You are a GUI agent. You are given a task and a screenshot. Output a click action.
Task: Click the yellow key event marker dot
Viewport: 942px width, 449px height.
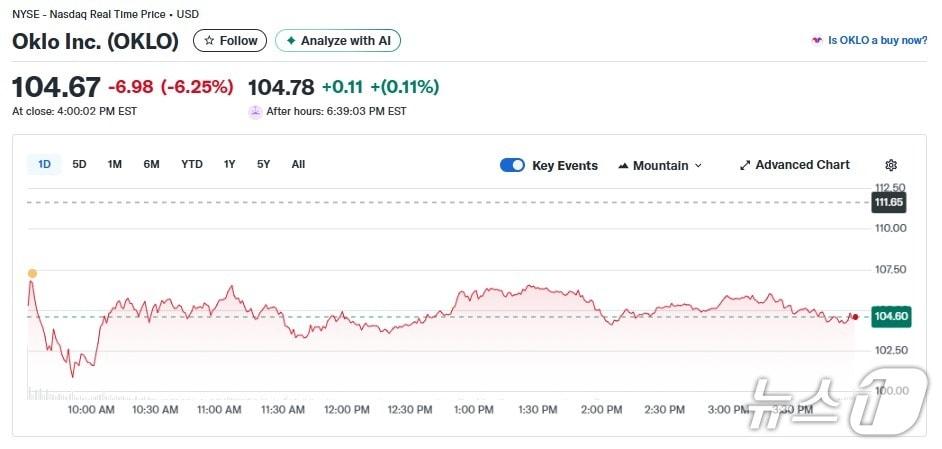32,273
